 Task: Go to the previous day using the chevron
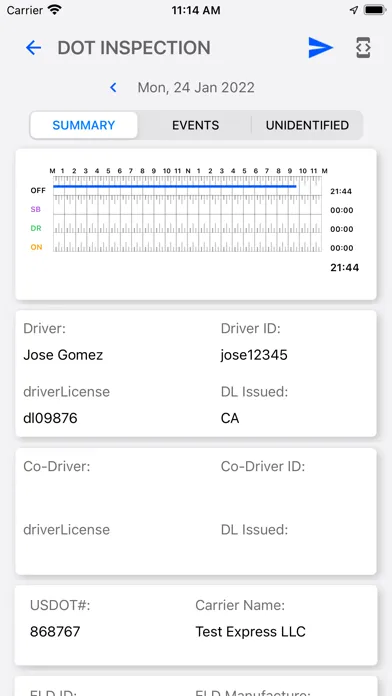(x=113, y=87)
